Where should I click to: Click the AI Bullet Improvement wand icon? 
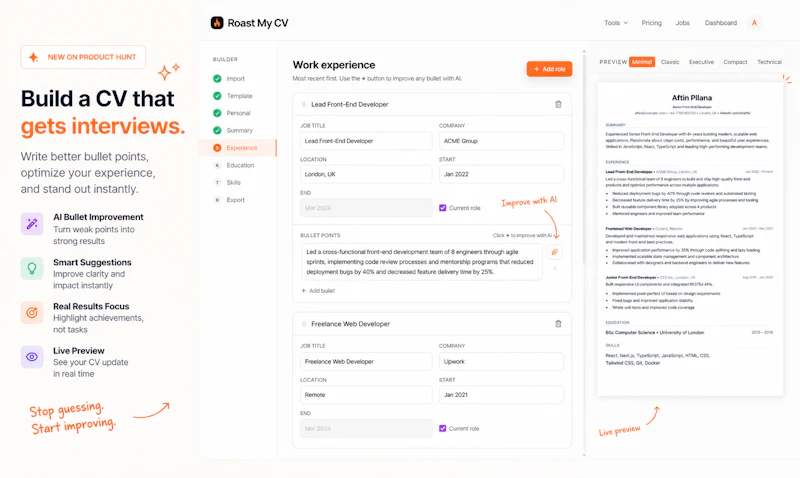coord(32,224)
